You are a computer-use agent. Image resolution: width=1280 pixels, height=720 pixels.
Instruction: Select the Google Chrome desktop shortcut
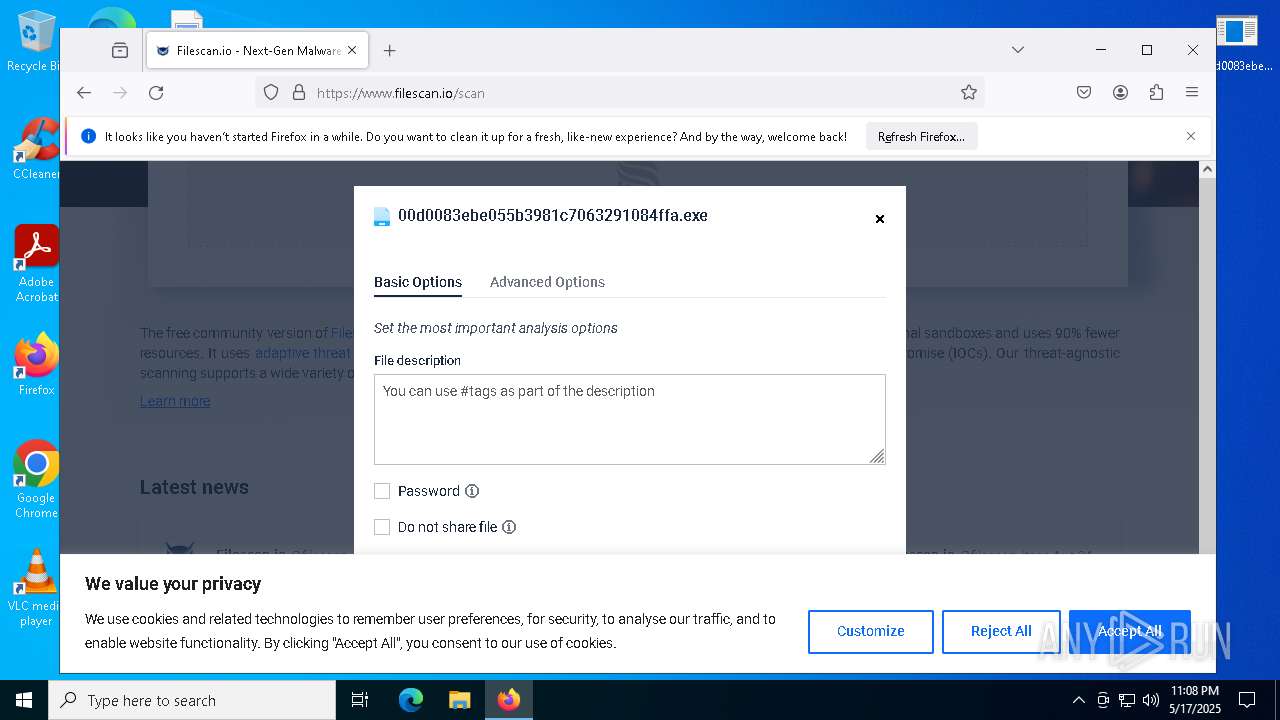point(36,480)
